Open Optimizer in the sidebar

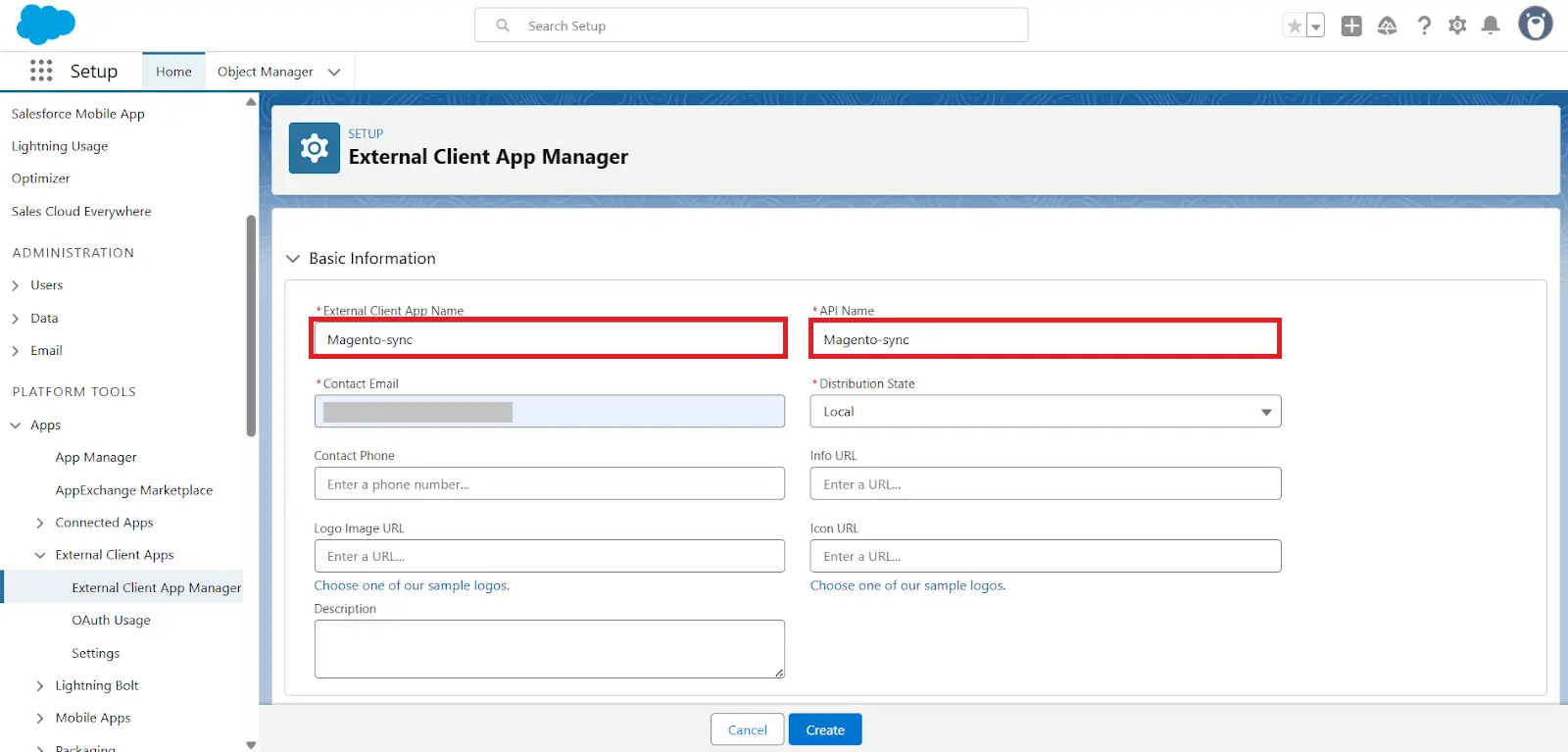[41, 178]
